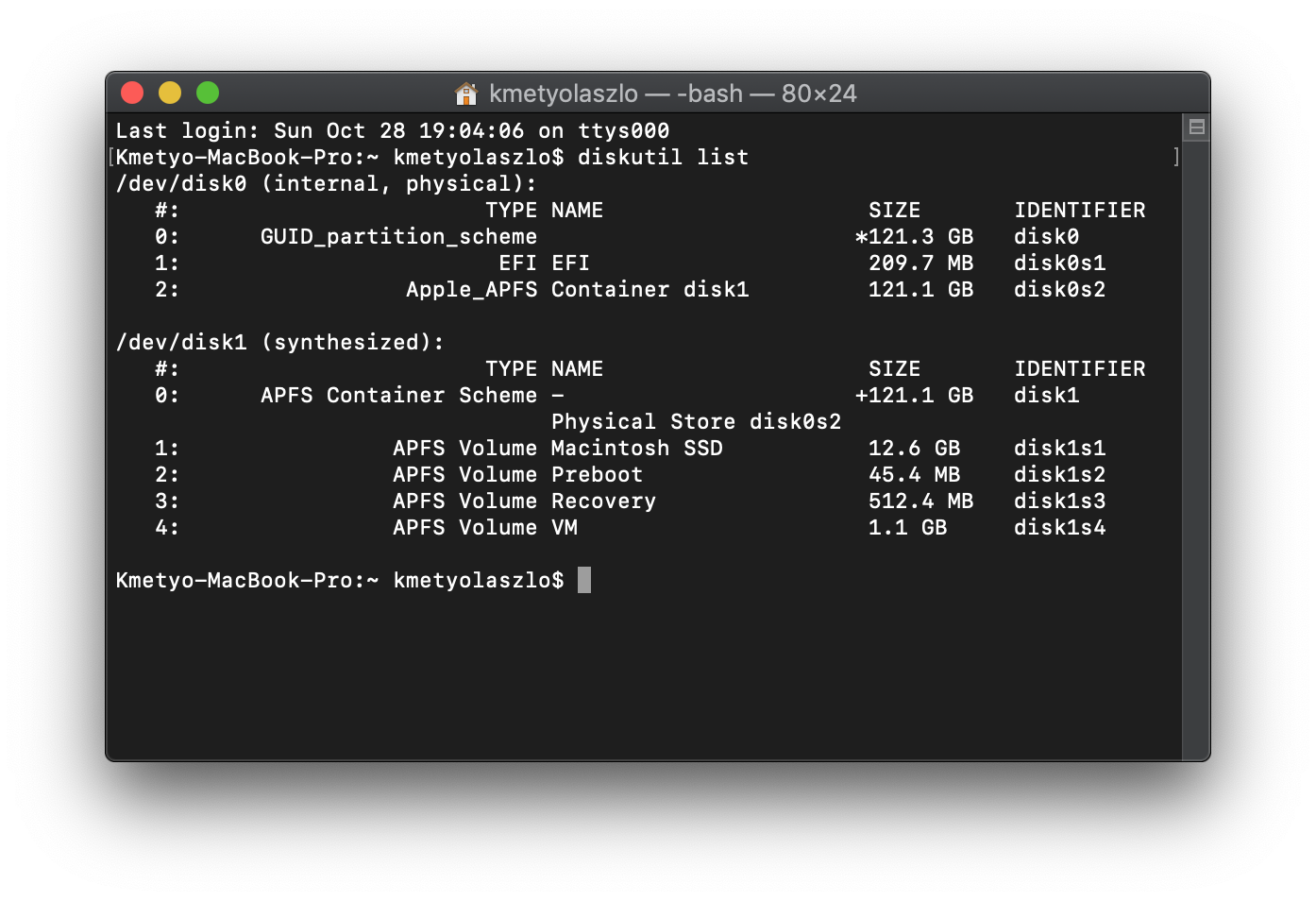
Task: Click the 'disk0s1' identifier
Action: coord(1060,263)
